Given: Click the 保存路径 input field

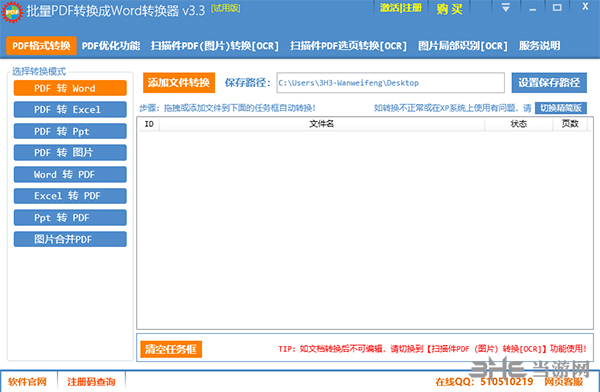Looking at the screenshot, I should (x=390, y=83).
